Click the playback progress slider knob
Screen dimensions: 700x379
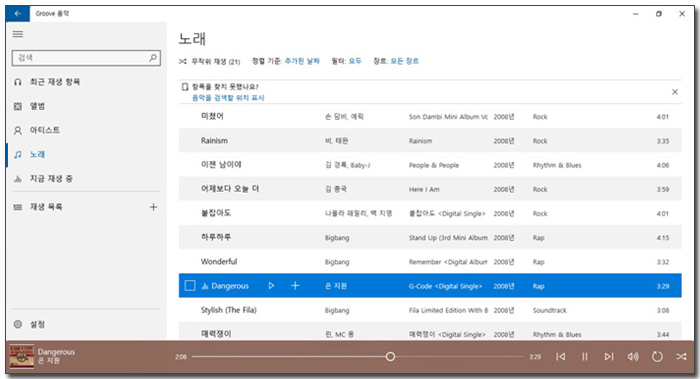coord(390,356)
